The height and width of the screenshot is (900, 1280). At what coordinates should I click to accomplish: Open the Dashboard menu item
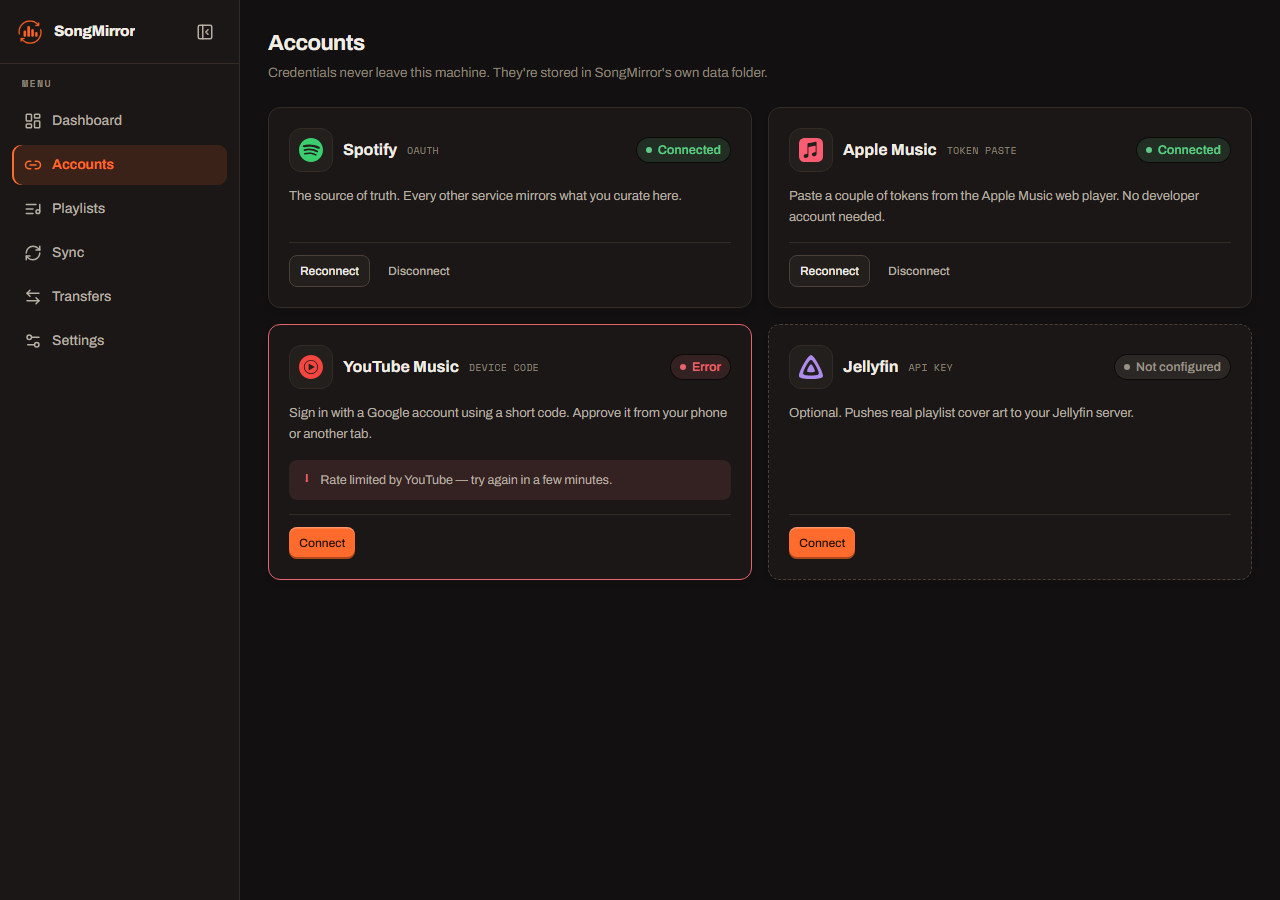pyautogui.click(x=120, y=120)
